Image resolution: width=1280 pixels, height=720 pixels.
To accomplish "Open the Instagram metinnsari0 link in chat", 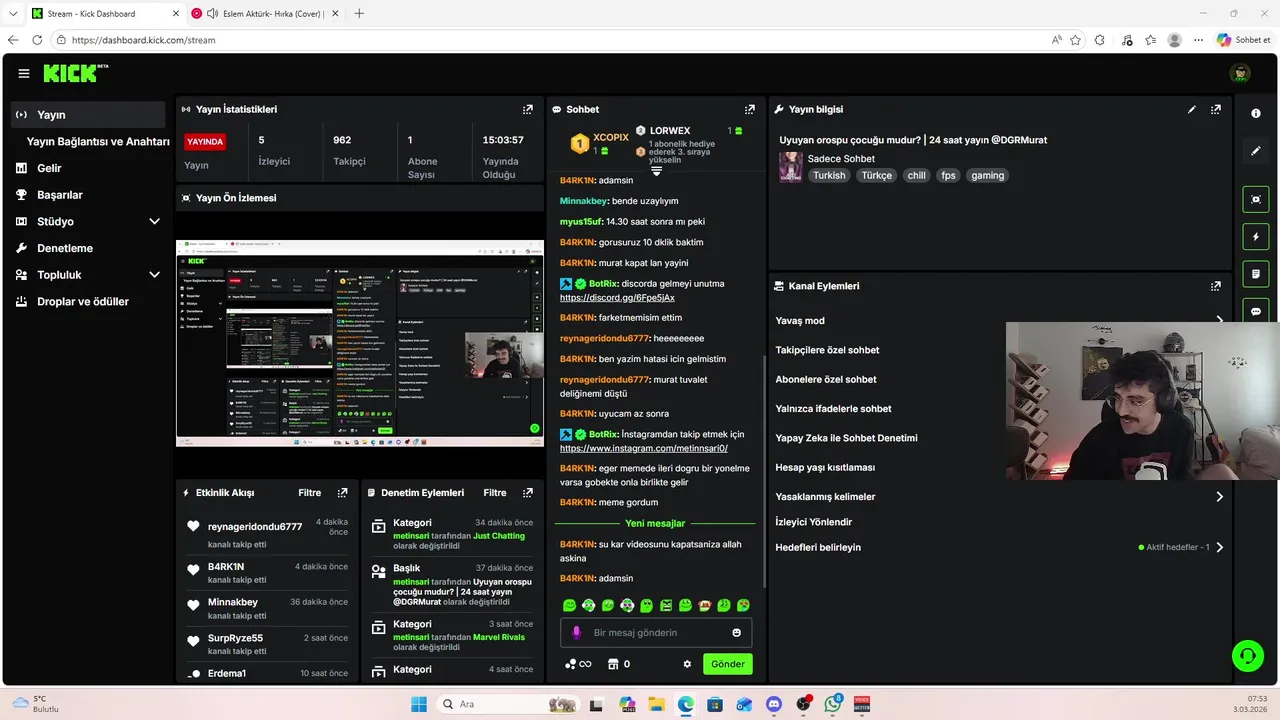I will pos(644,448).
